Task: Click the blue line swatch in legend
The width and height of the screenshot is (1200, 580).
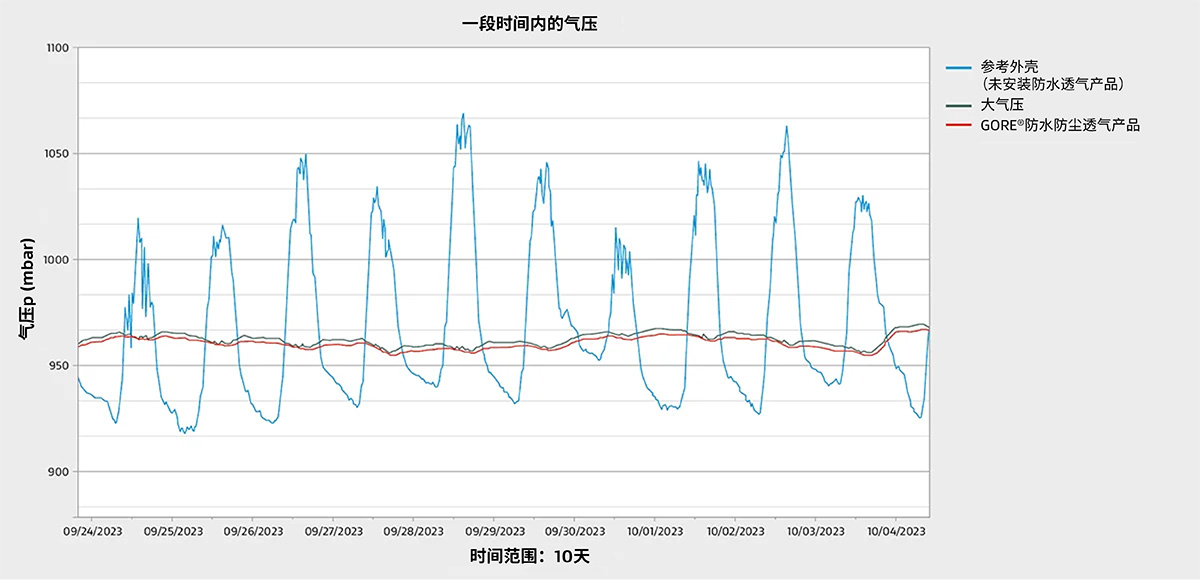Action: coord(959,67)
